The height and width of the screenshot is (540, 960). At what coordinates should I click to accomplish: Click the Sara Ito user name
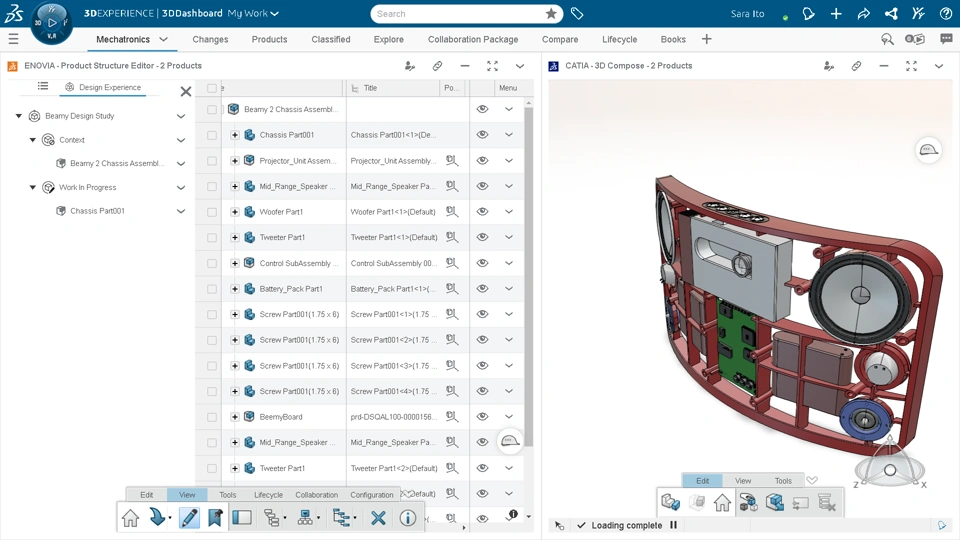(747, 13)
